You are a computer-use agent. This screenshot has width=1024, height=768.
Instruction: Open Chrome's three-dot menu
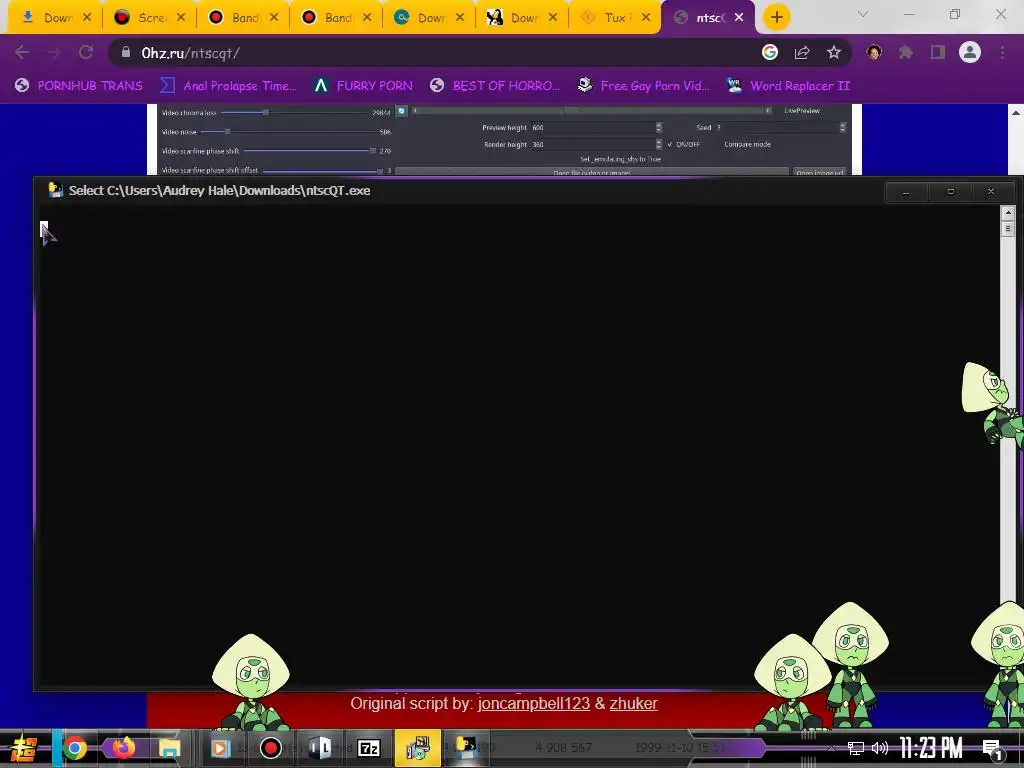pos(1002,52)
